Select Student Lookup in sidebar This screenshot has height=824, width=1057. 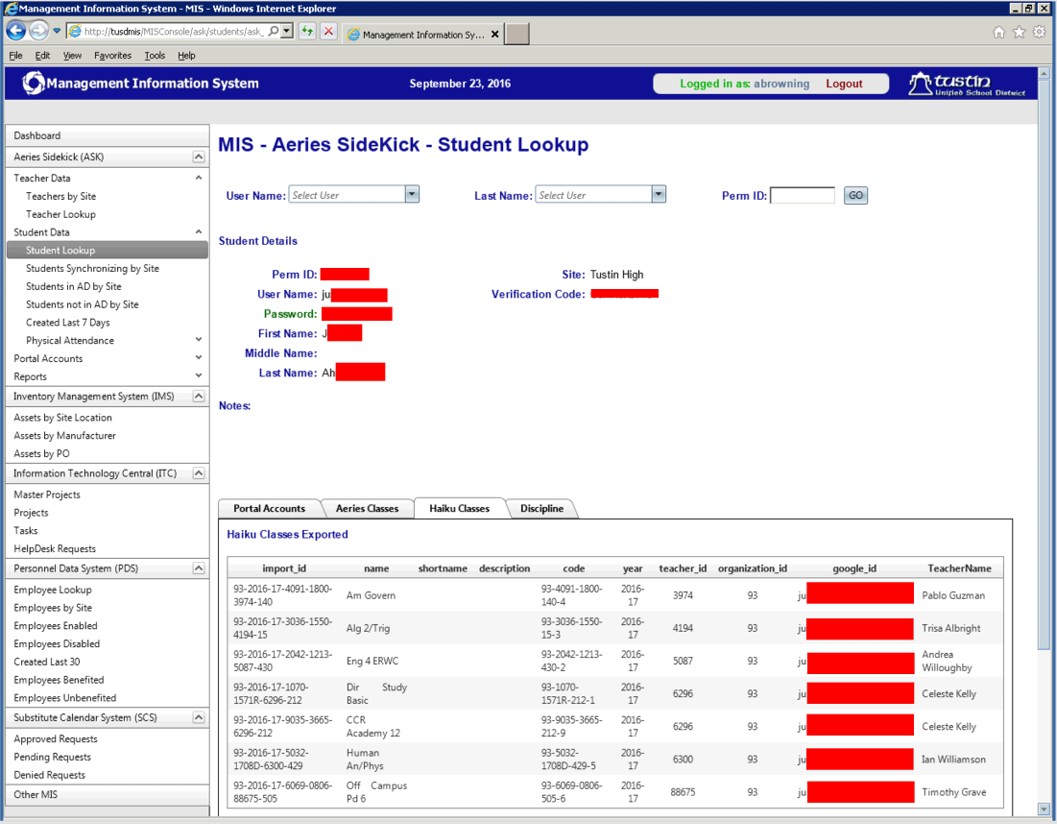pyautogui.click(x=107, y=250)
